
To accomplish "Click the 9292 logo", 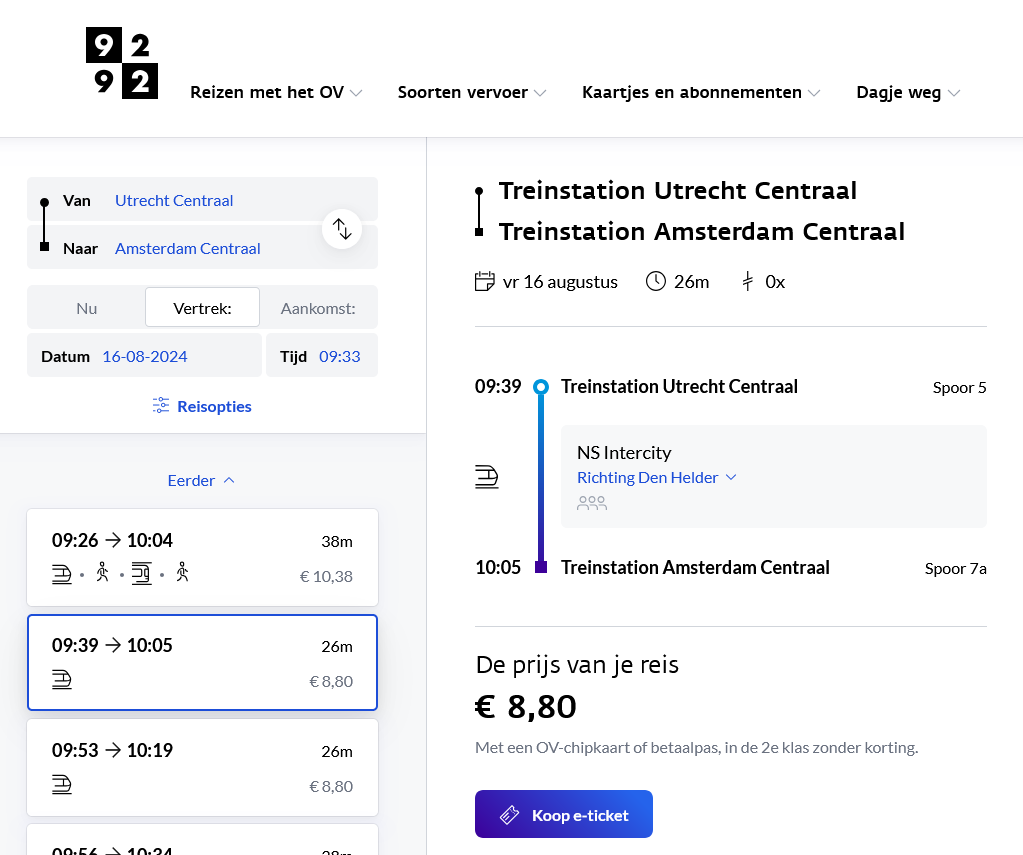I will (122, 64).
